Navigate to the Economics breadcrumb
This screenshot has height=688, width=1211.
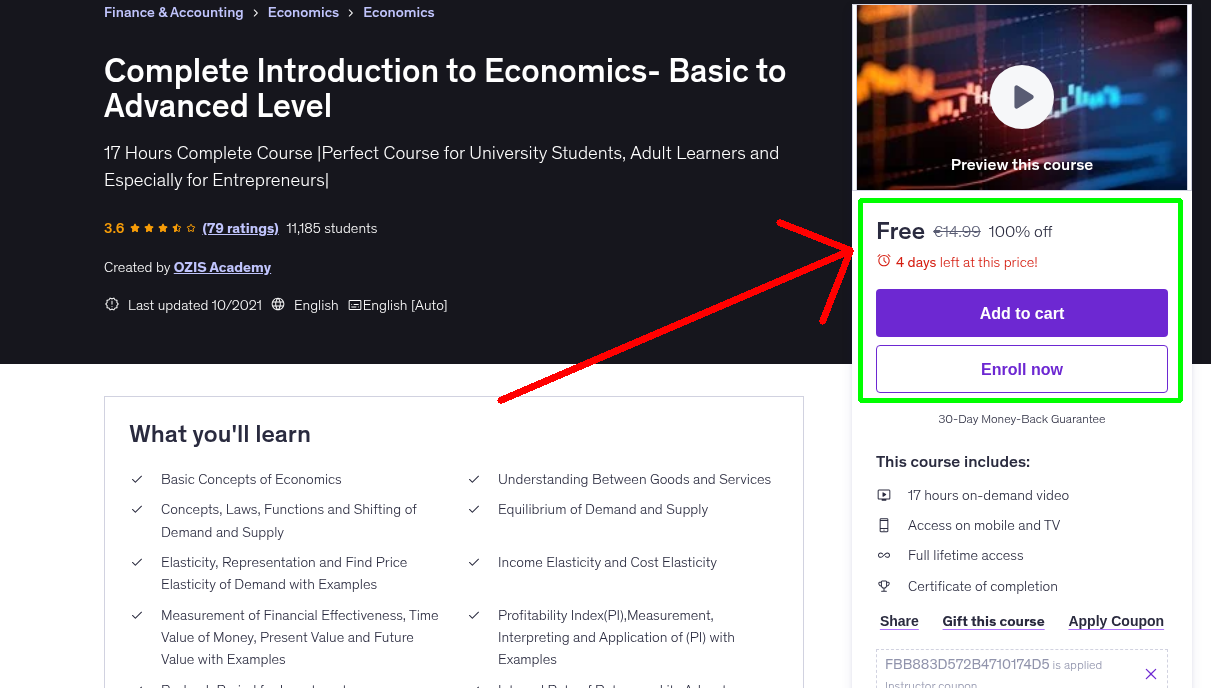click(x=303, y=12)
